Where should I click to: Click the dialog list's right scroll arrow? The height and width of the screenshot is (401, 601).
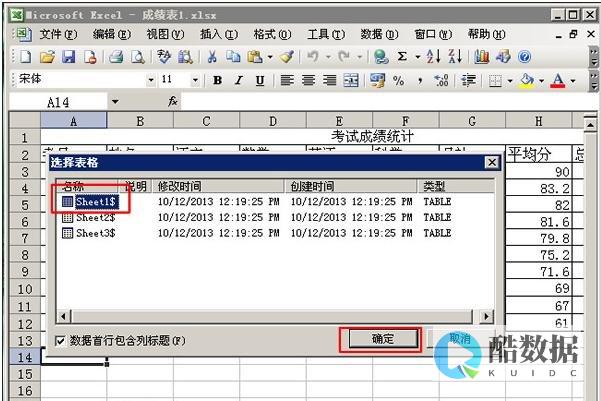coord(486,316)
